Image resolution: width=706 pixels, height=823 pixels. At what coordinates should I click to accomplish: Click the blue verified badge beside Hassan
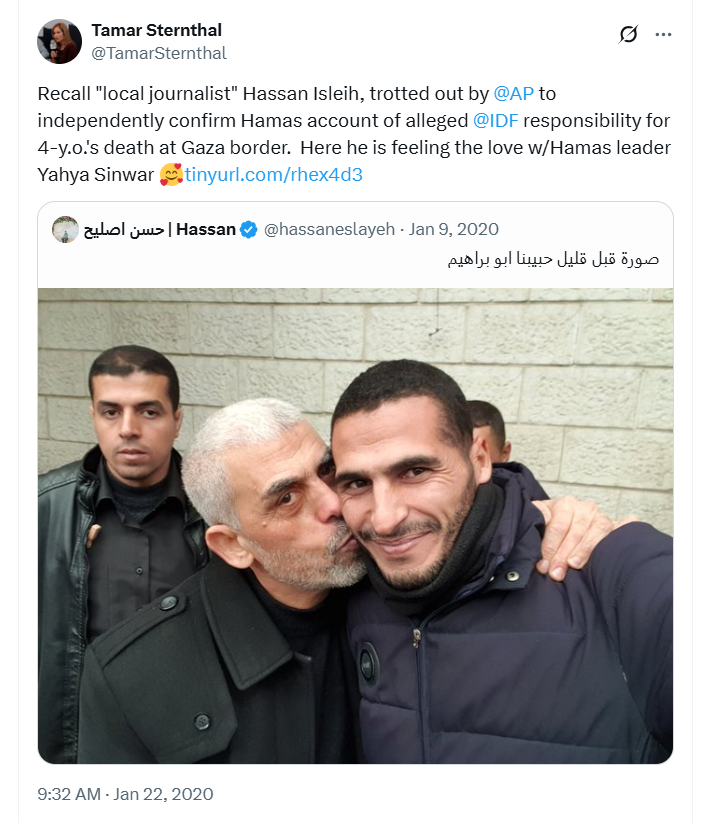pos(248,230)
